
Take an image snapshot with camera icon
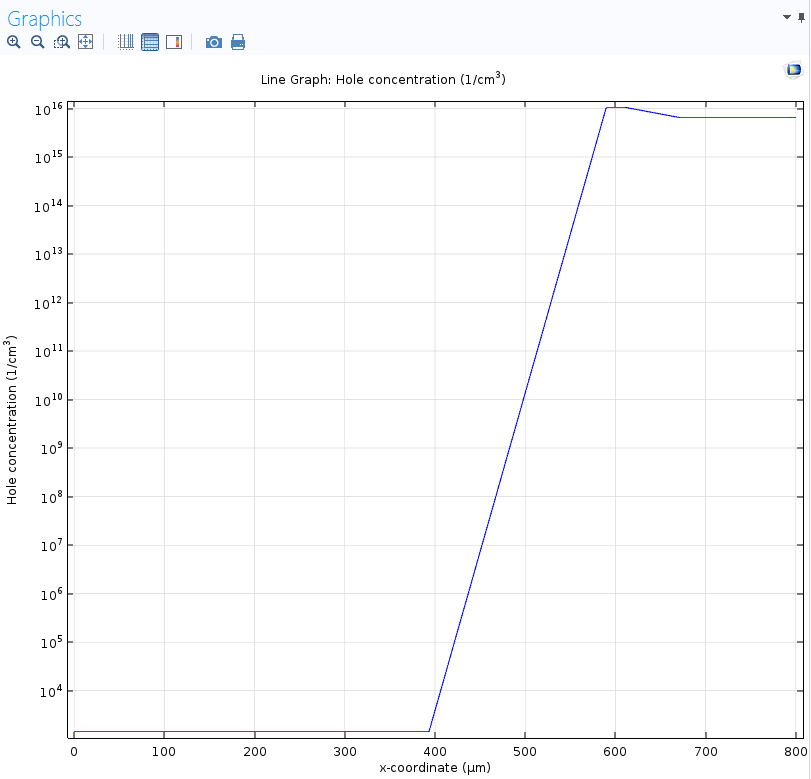point(214,42)
